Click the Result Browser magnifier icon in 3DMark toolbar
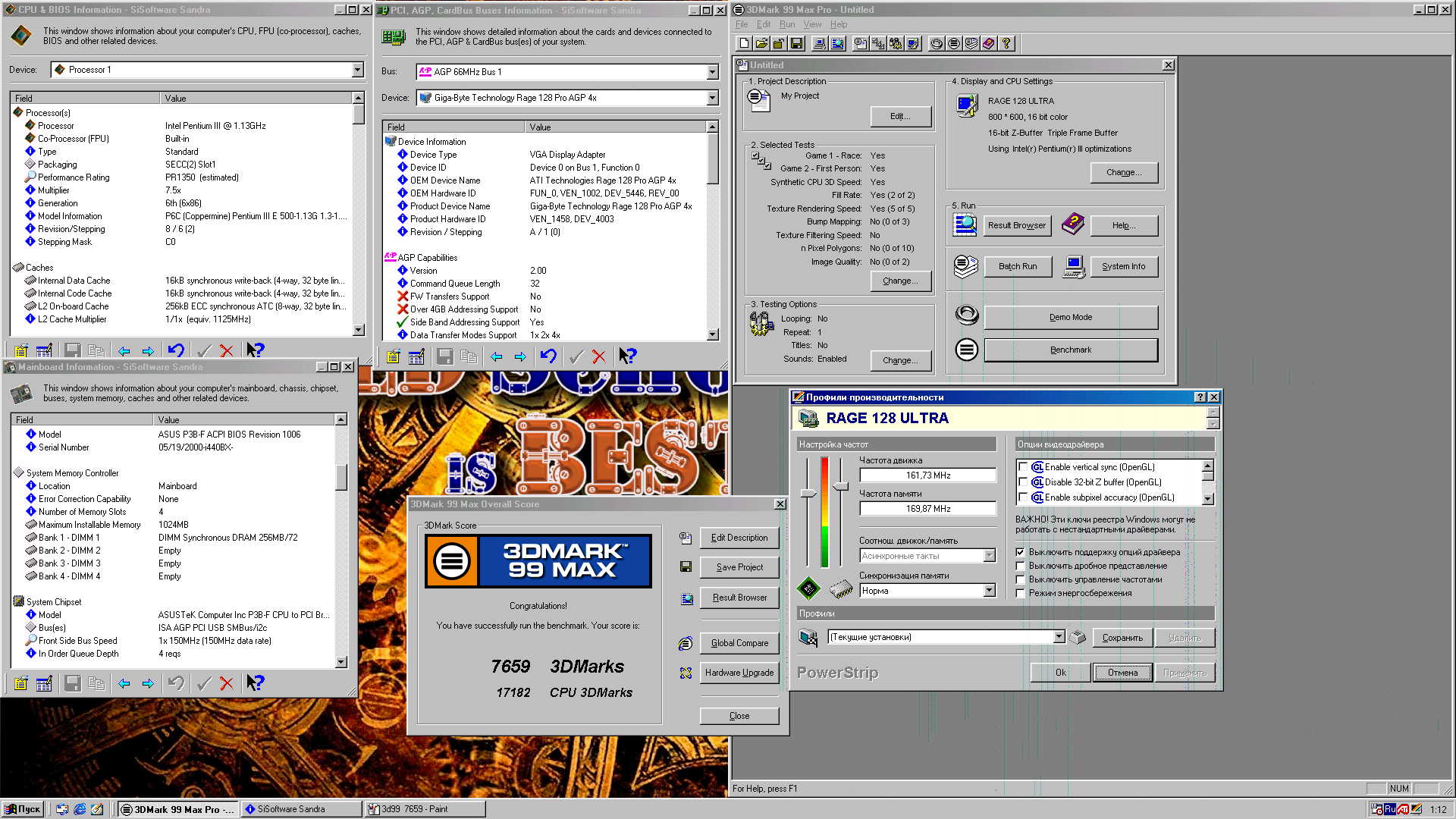 [837, 43]
